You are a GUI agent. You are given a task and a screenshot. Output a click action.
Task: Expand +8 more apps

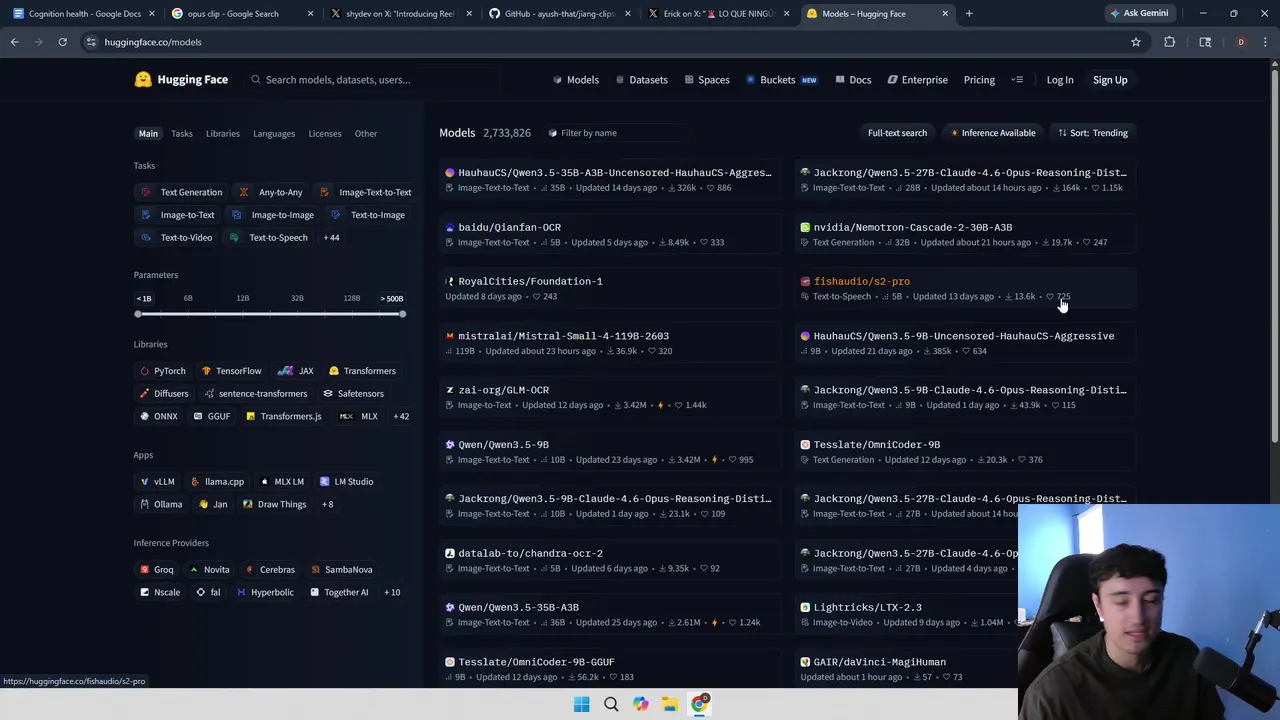(x=327, y=505)
